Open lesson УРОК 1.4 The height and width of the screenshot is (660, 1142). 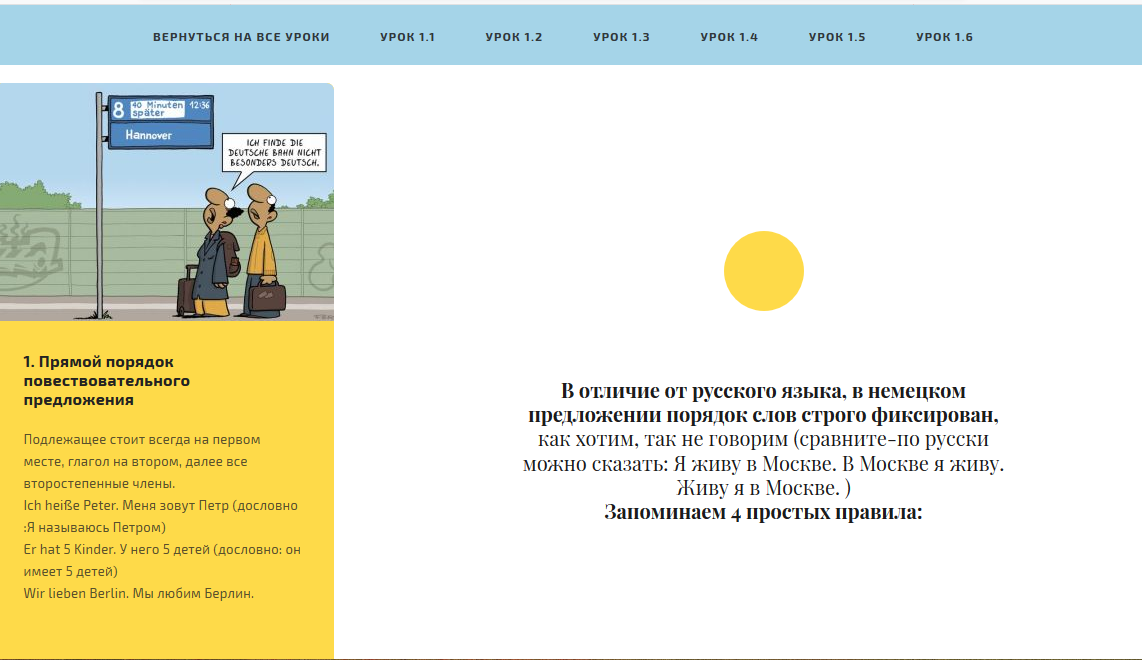coord(729,37)
